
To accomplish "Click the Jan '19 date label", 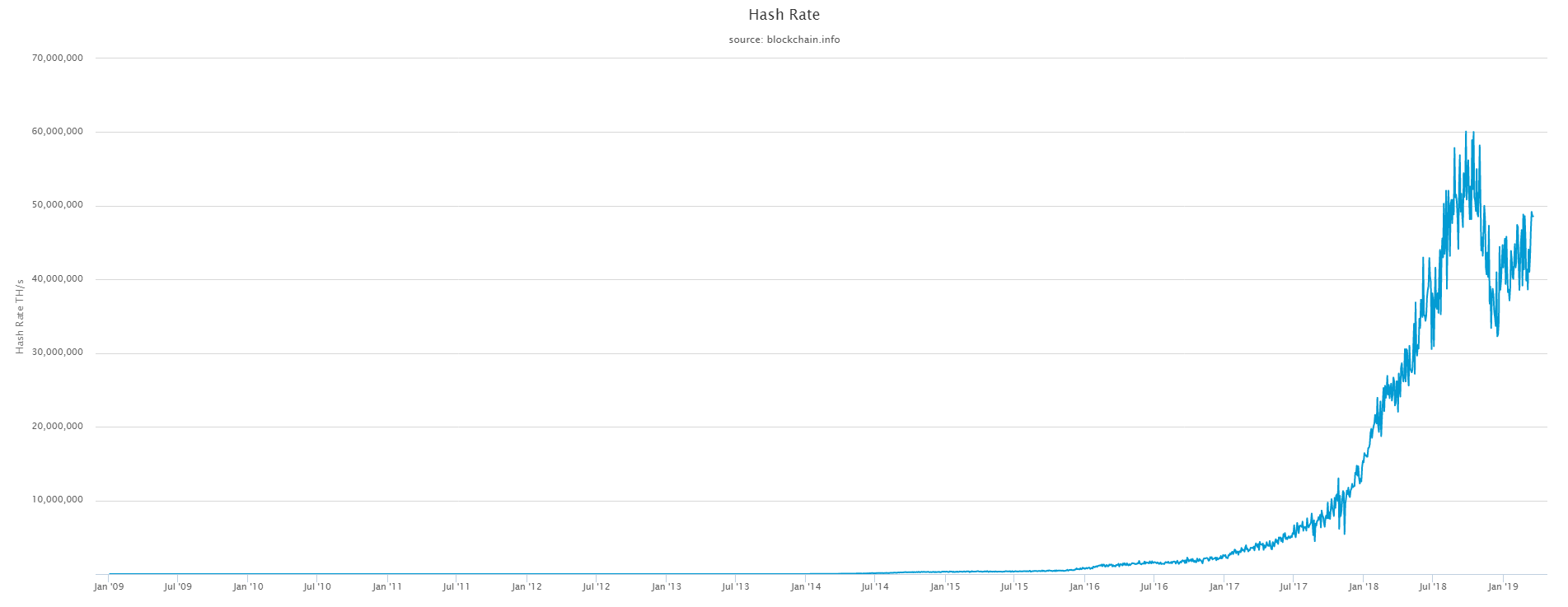I will pos(1503,587).
